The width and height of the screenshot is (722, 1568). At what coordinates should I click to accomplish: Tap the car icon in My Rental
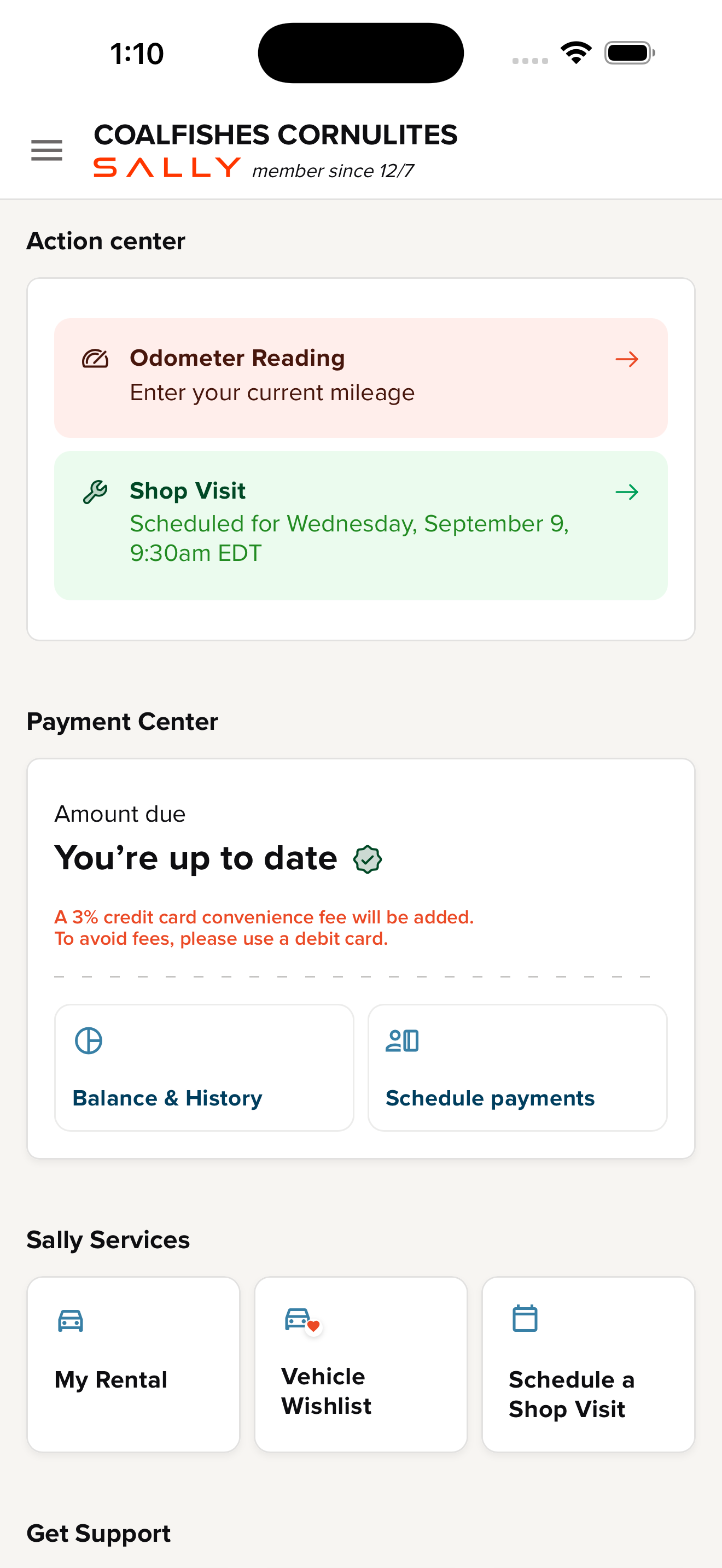tap(71, 1320)
